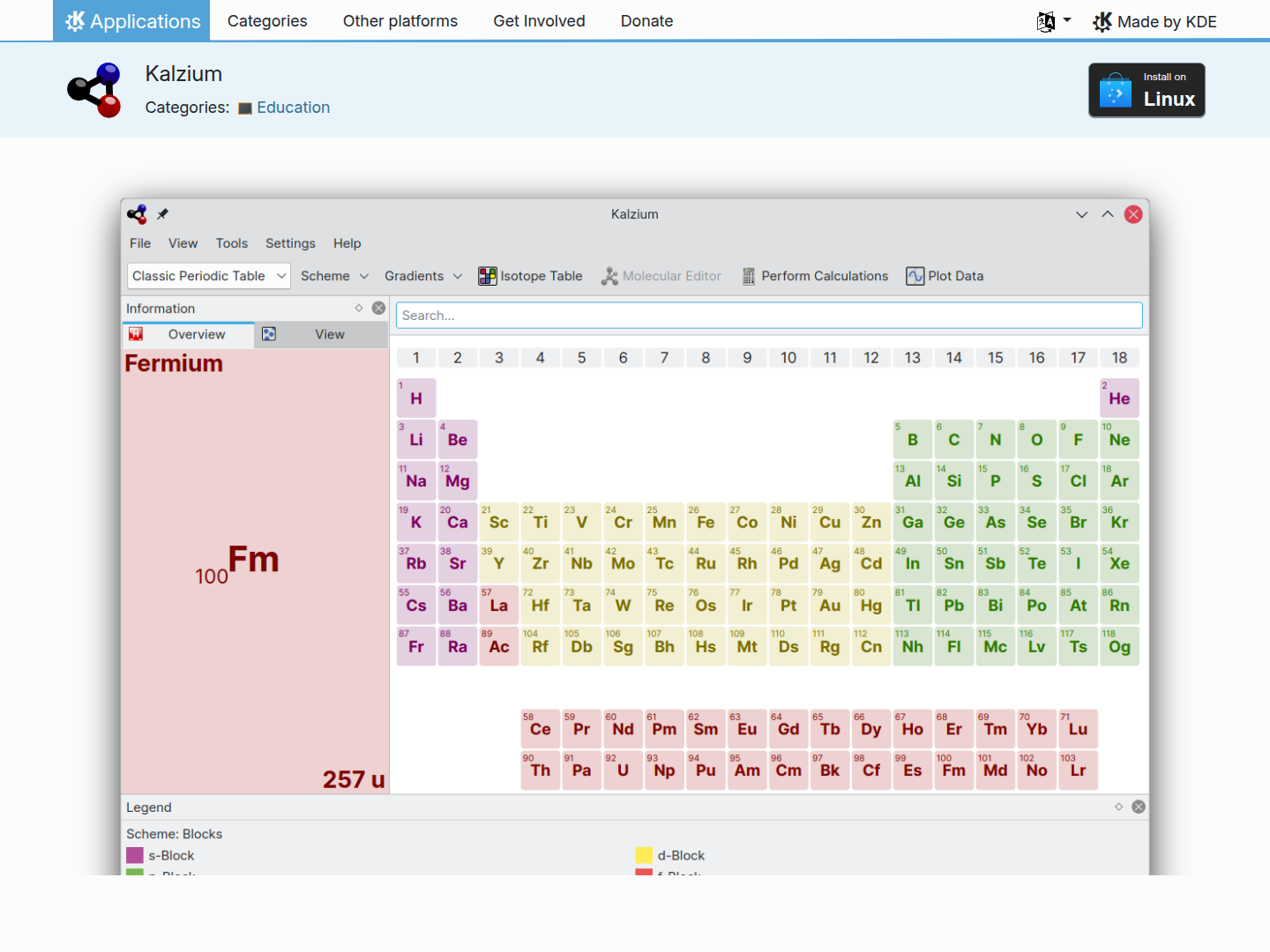Click group 13 column header
1270x952 pixels.
coord(913,358)
